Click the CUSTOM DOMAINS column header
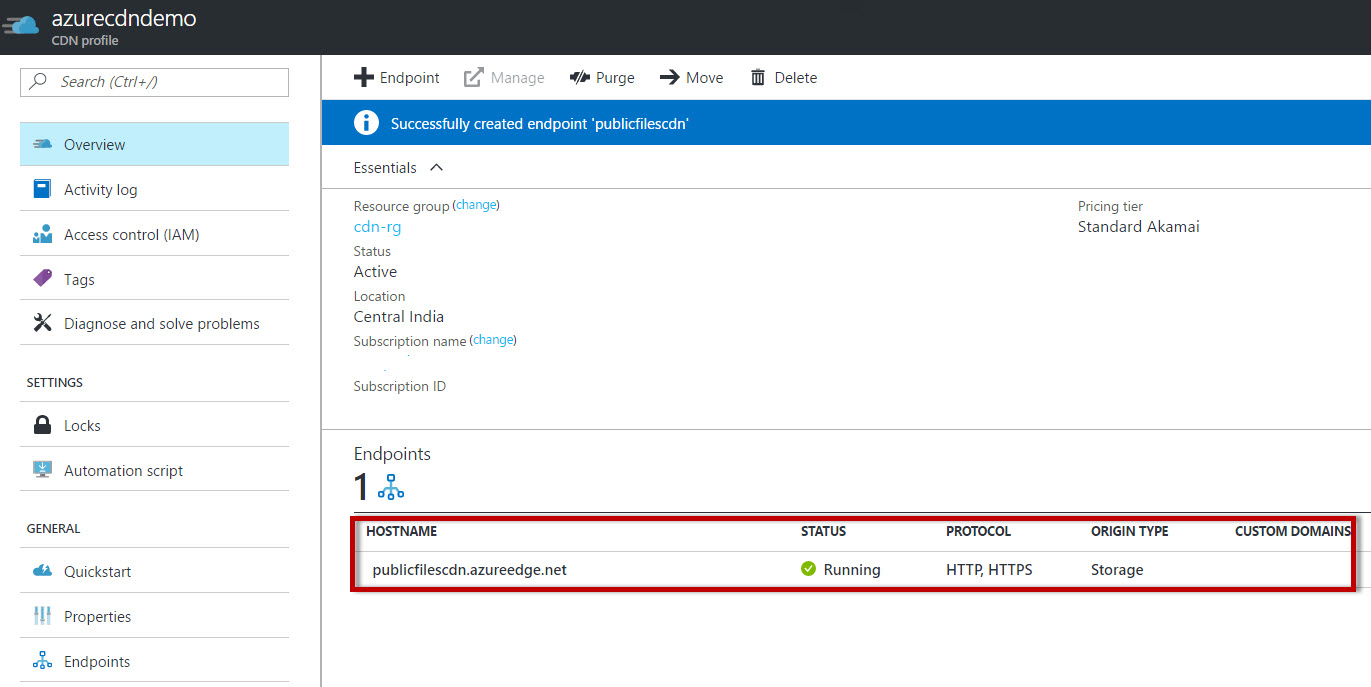This screenshot has height=687, width=1371. tap(1293, 531)
